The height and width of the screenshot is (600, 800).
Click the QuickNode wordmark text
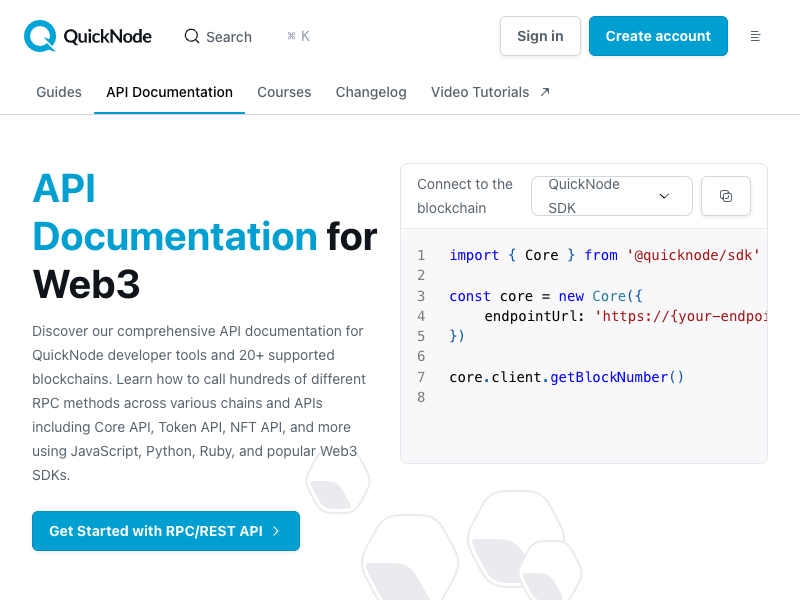point(107,36)
